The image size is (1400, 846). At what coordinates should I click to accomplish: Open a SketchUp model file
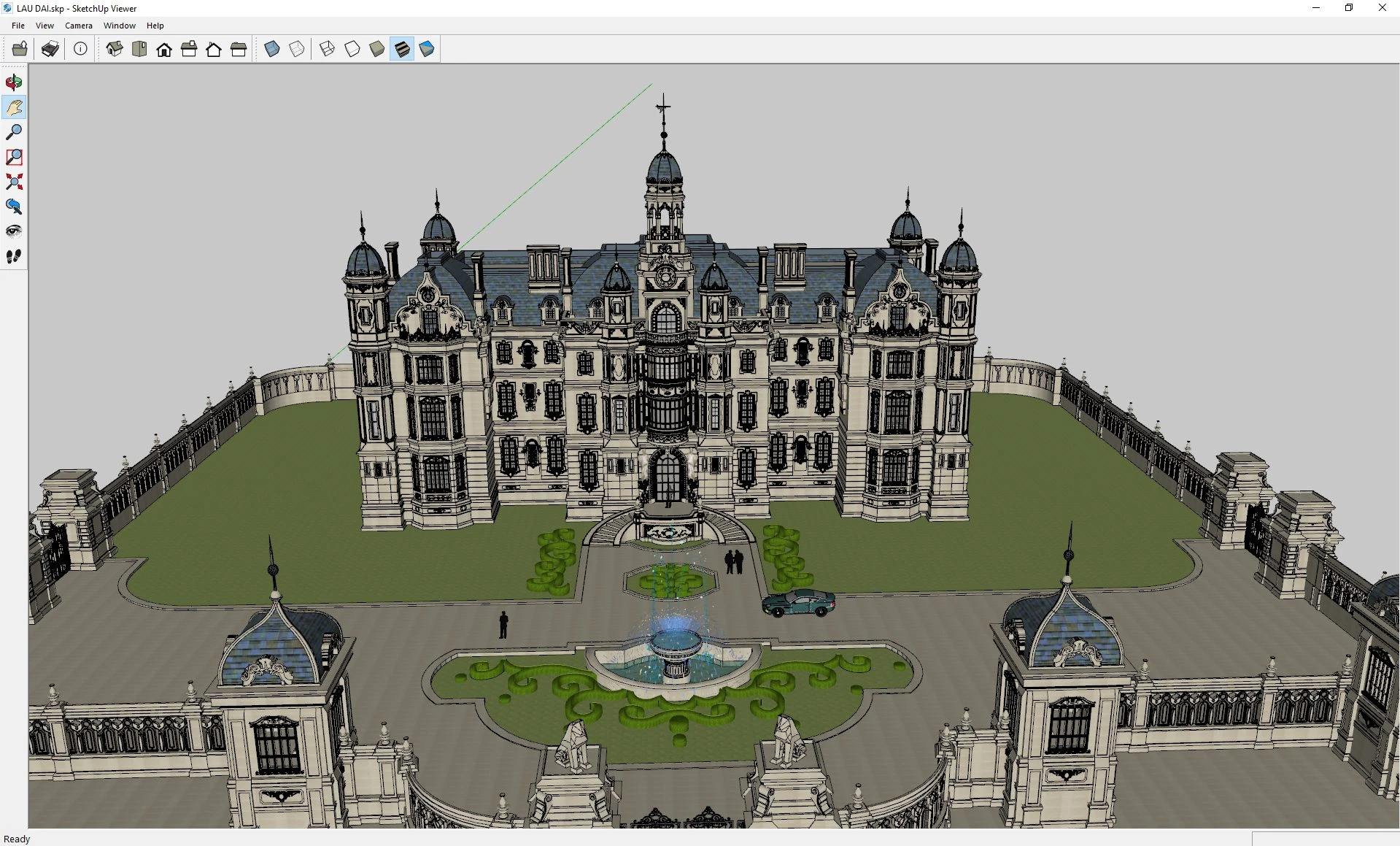coord(19,49)
